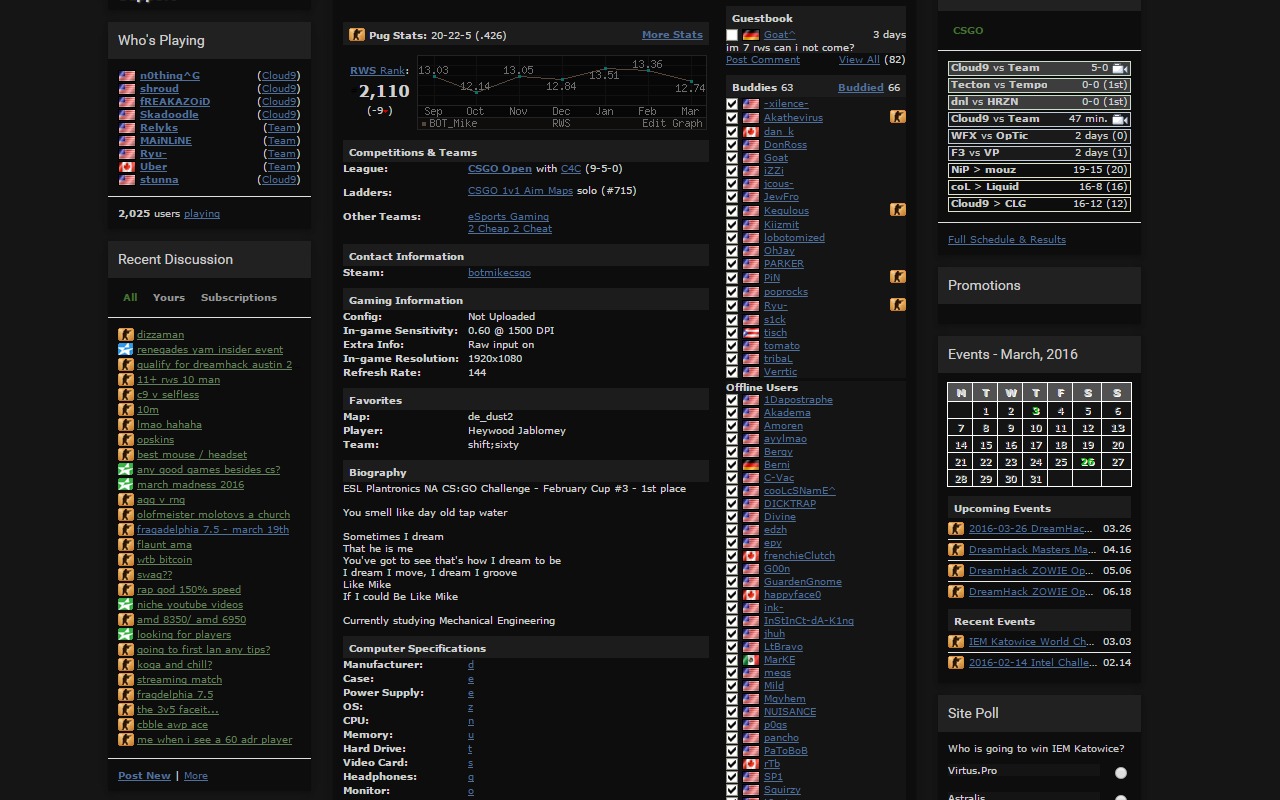Click the German flag next to Goat^ in the Guestbook

tap(750, 35)
